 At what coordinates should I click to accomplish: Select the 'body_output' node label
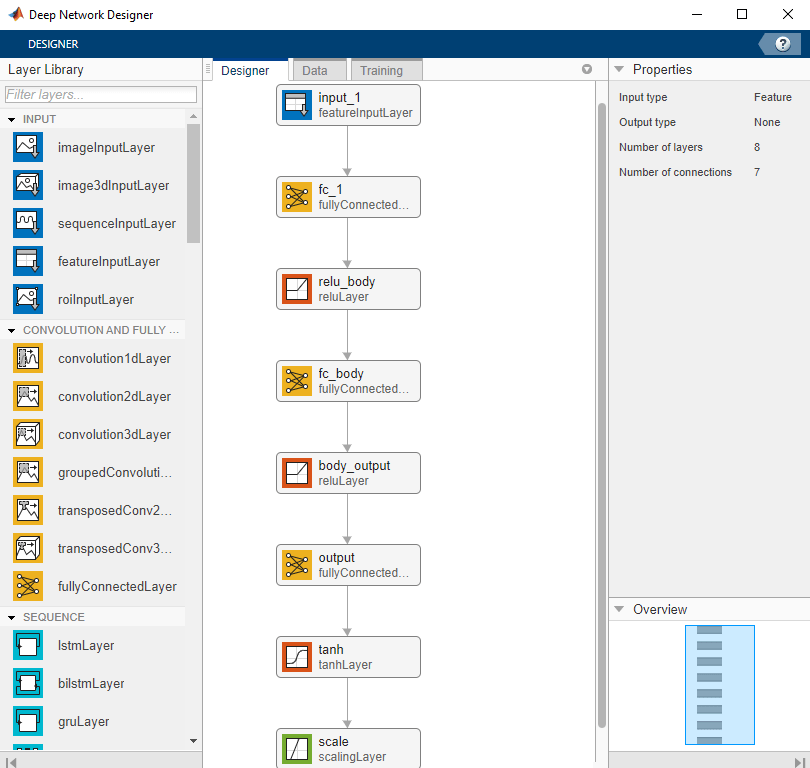point(354,465)
